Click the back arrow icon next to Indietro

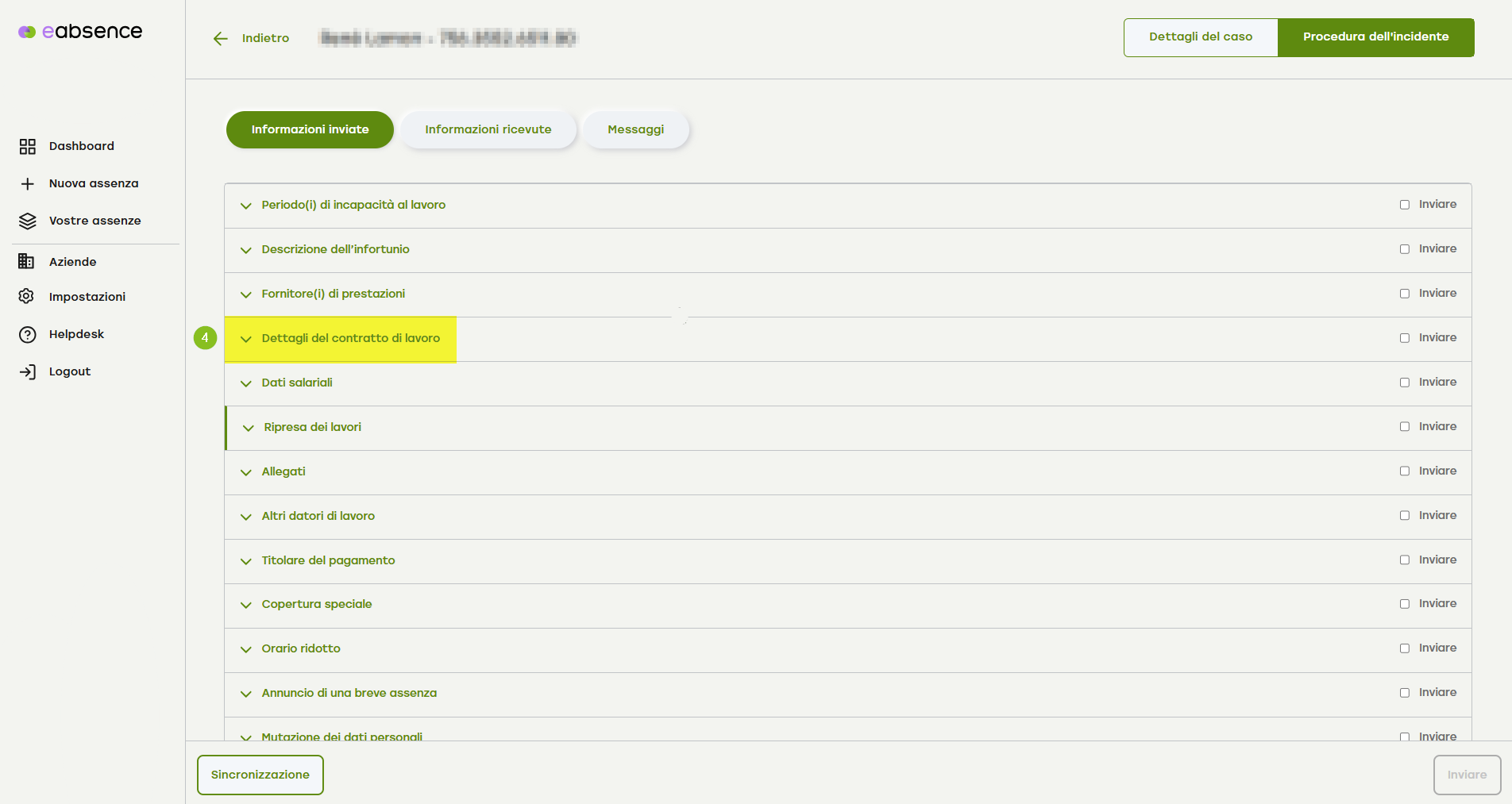tap(220, 38)
